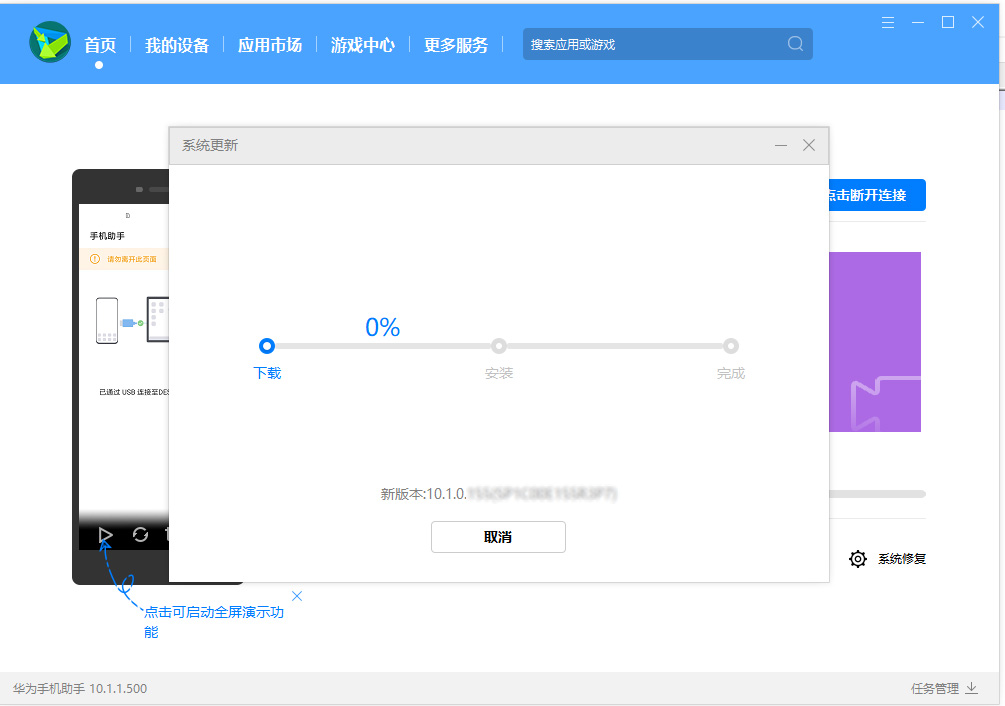
Task: Click the magnifier search icon
Action: [795, 44]
